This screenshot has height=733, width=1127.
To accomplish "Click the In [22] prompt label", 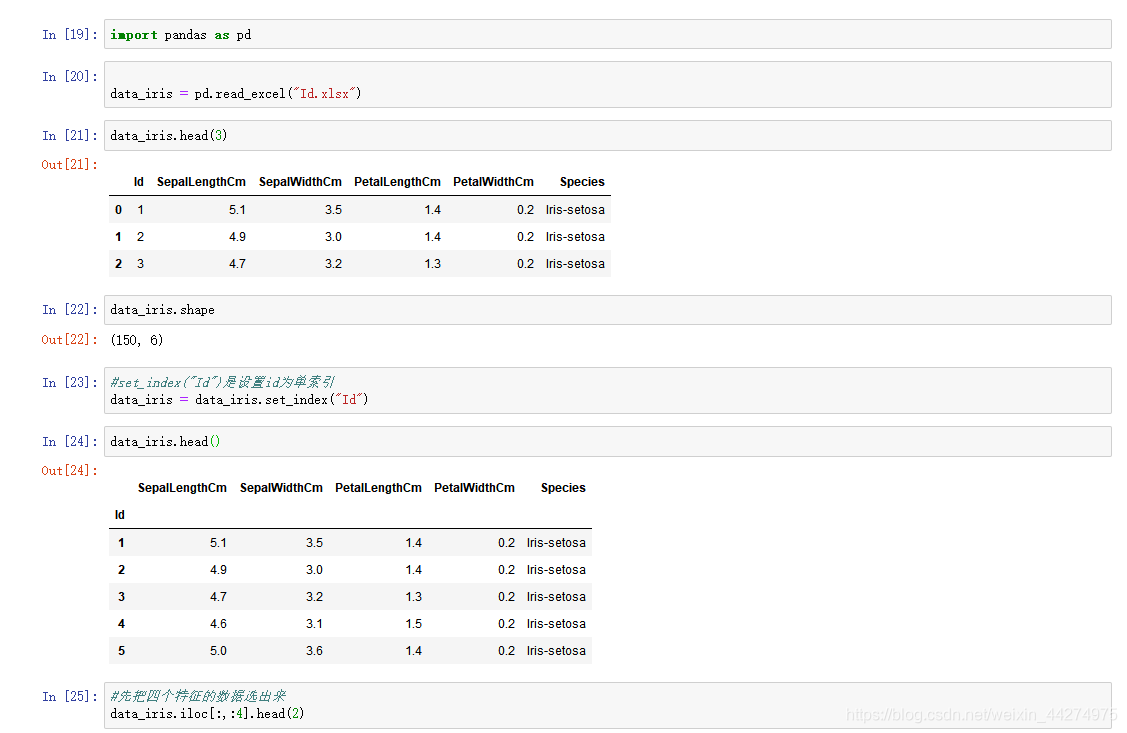I will (70, 310).
